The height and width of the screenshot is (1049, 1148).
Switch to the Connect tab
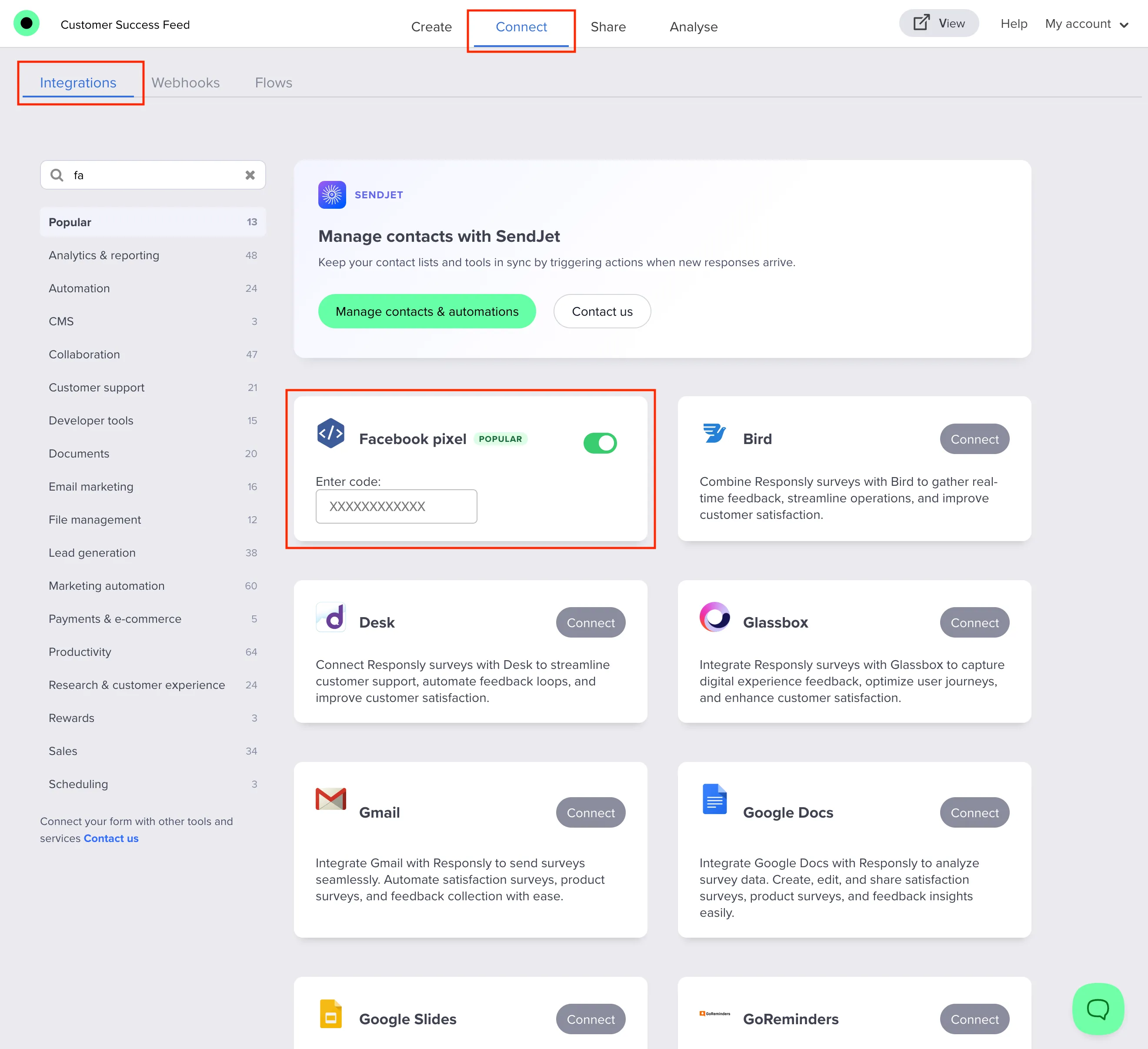[521, 27]
